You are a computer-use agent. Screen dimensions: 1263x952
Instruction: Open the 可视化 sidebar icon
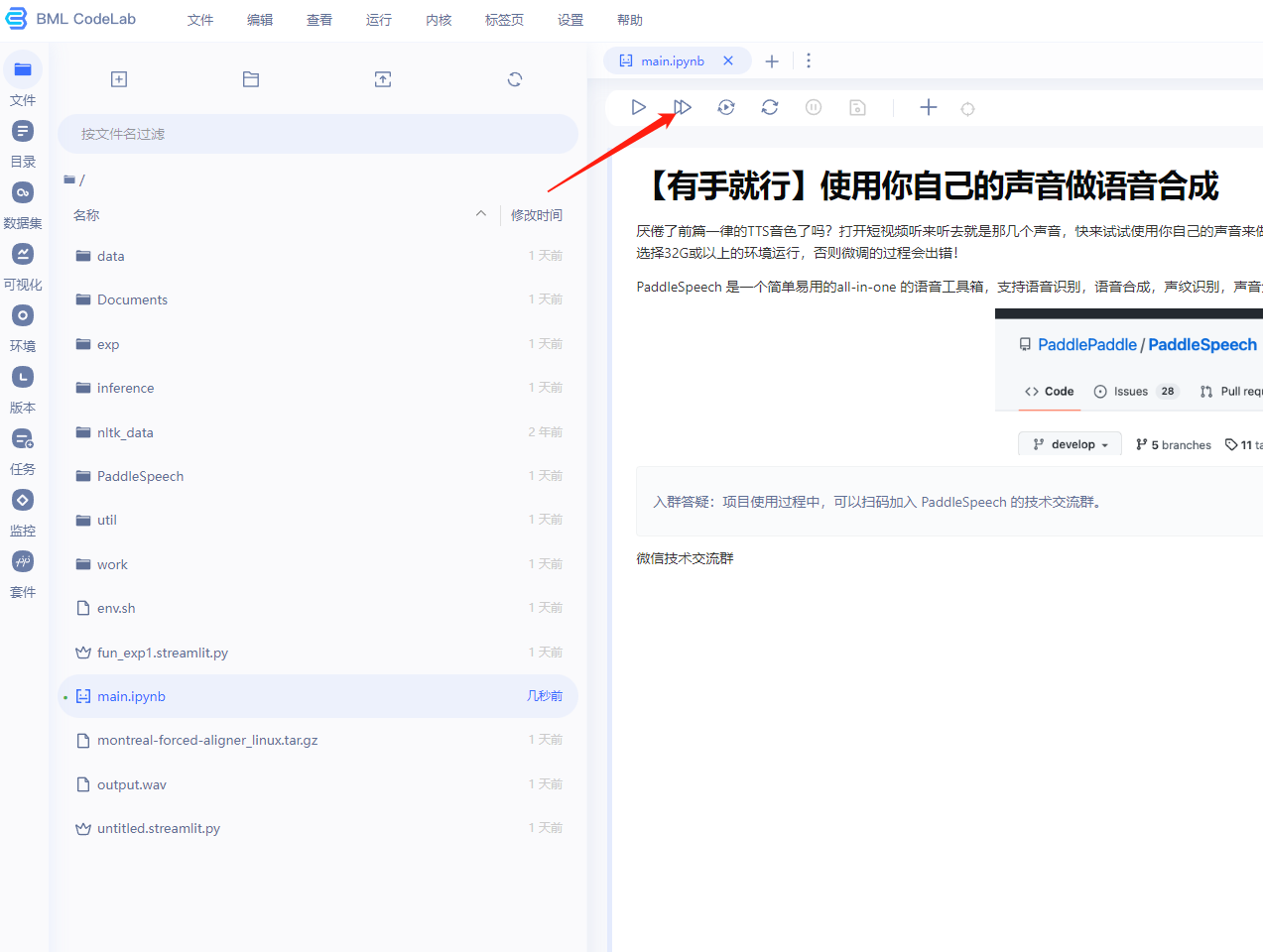click(23, 254)
